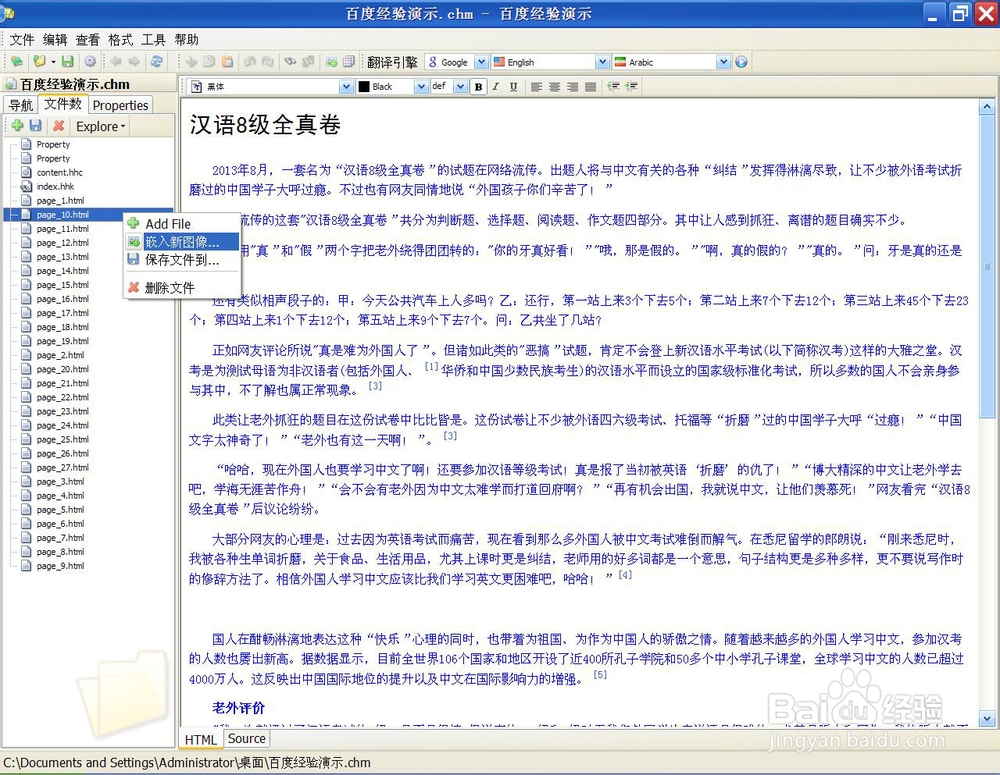Apply center alignment to the text

pos(554,85)
